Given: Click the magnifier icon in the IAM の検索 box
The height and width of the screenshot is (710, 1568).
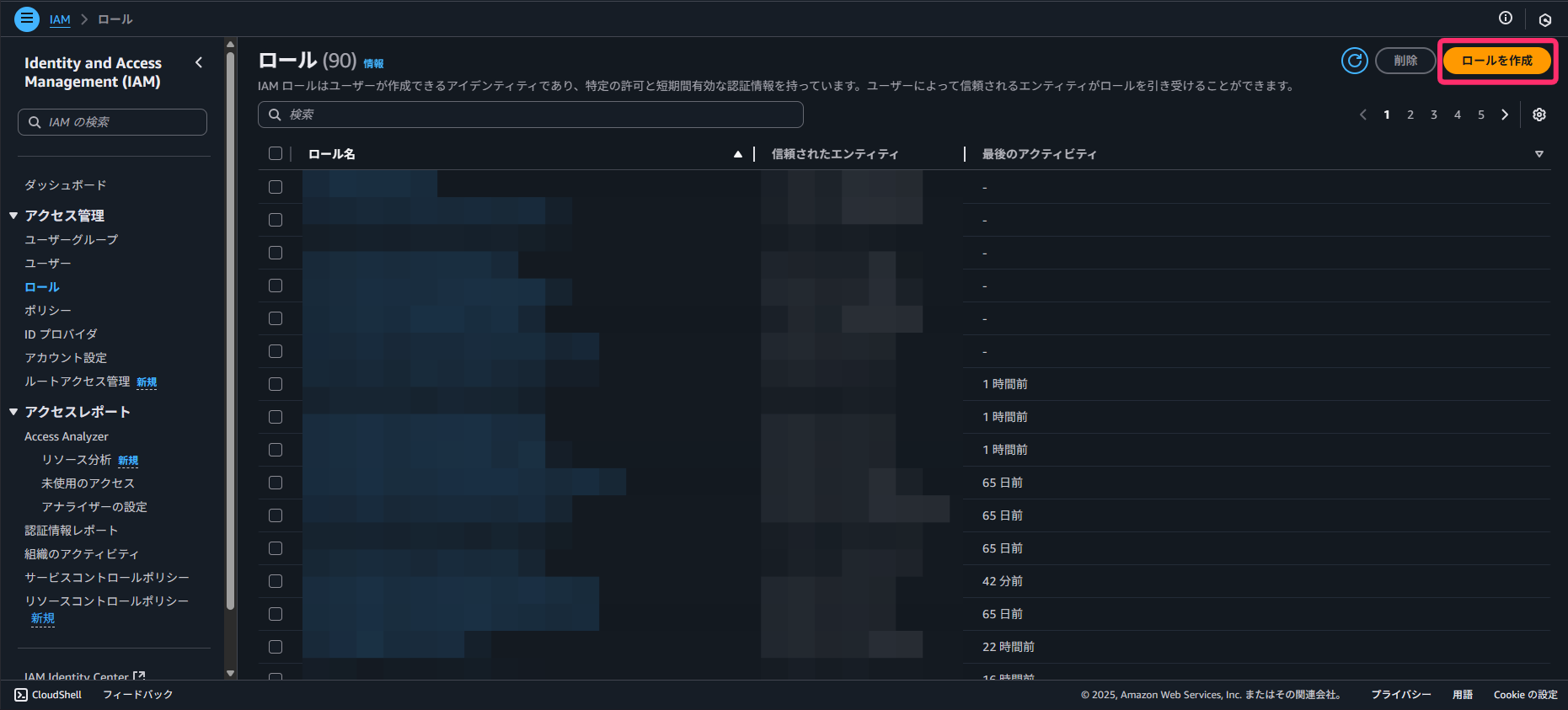Looking at the screenshot, I should tap(35, 122).
